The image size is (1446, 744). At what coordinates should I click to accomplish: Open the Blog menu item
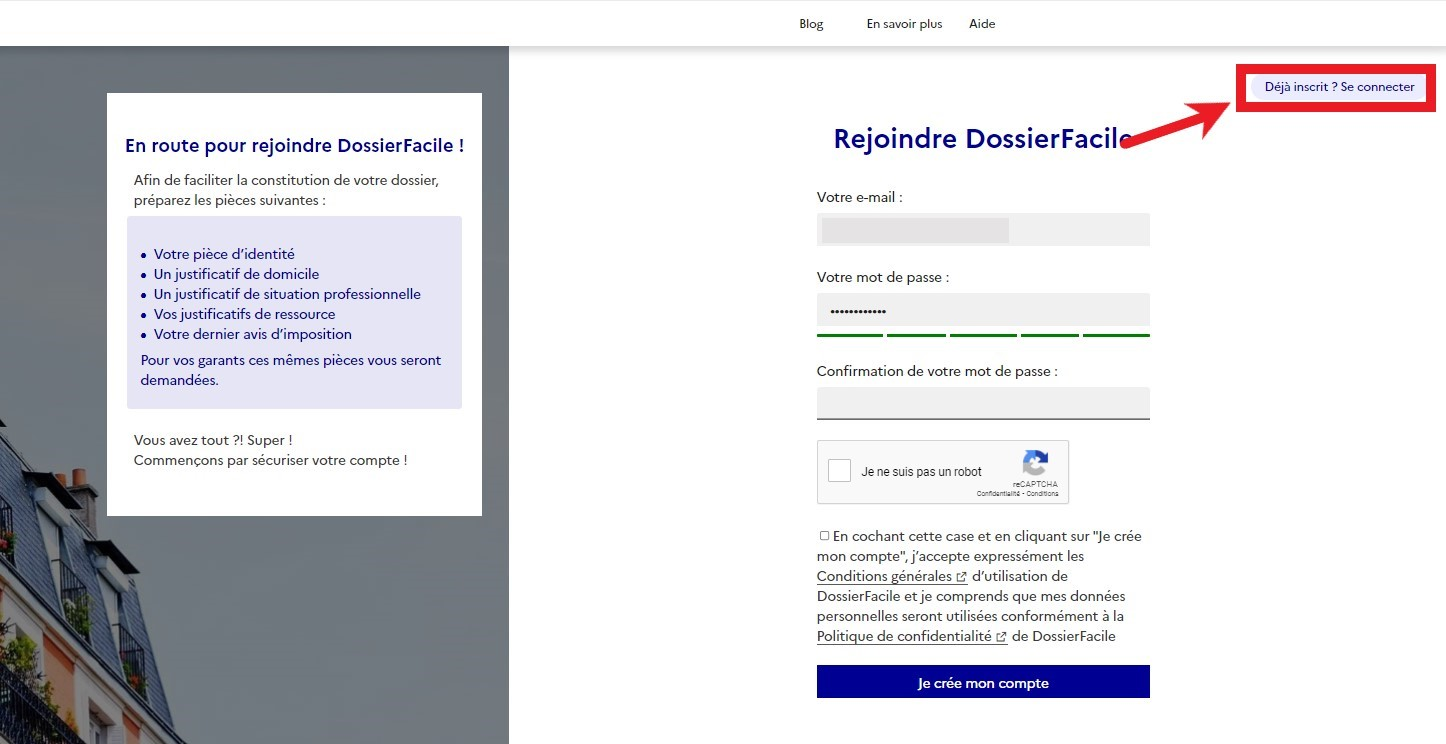click(x=811, y=24)
